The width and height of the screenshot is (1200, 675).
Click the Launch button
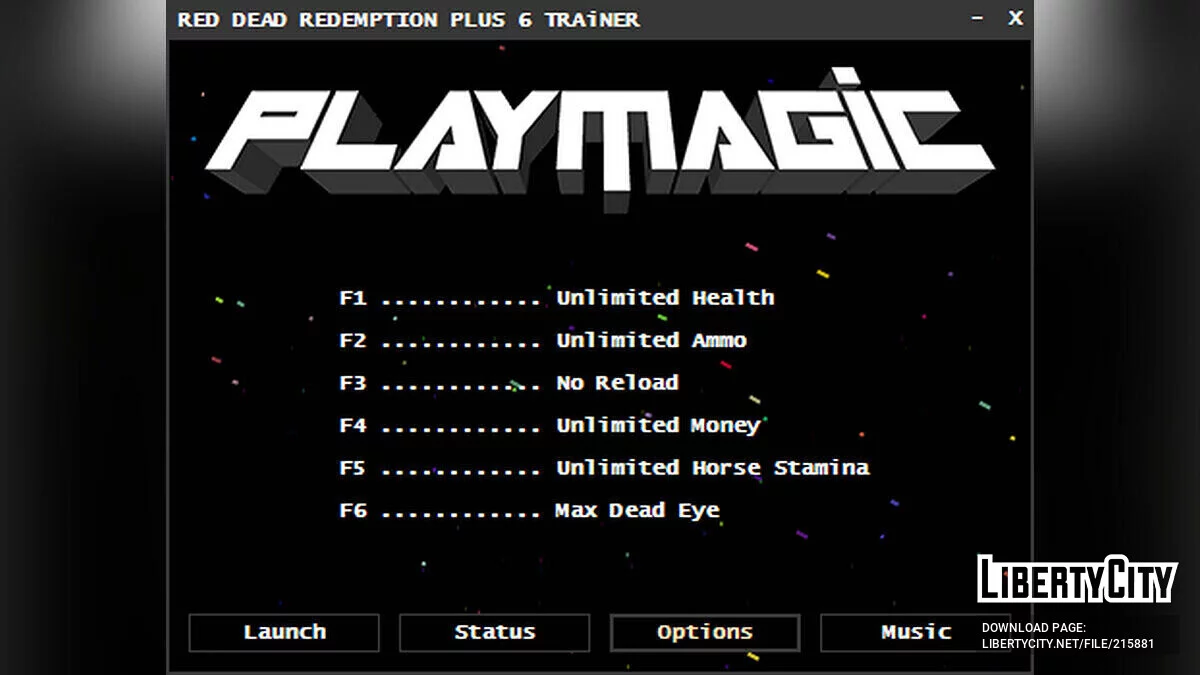284,632
